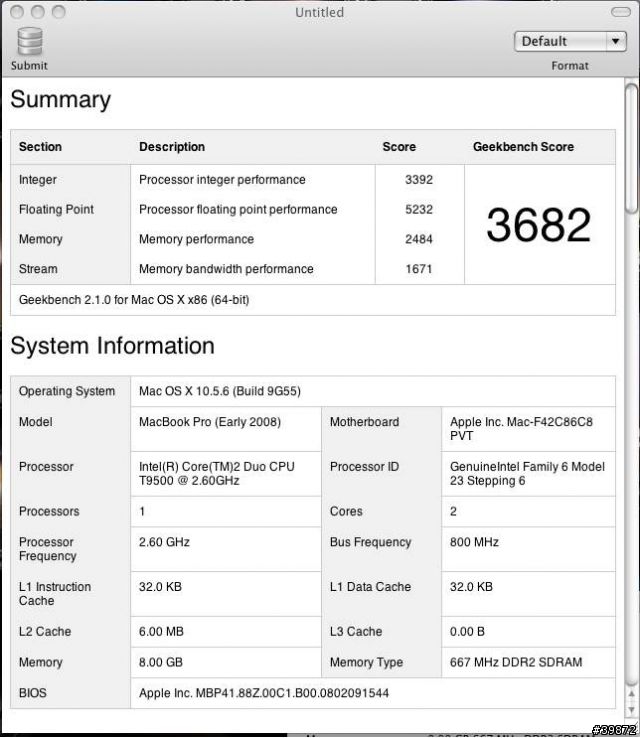Screen dimensions: 640x738
Task: Select the Floating Point row label
Action: (x=56, y=209)
